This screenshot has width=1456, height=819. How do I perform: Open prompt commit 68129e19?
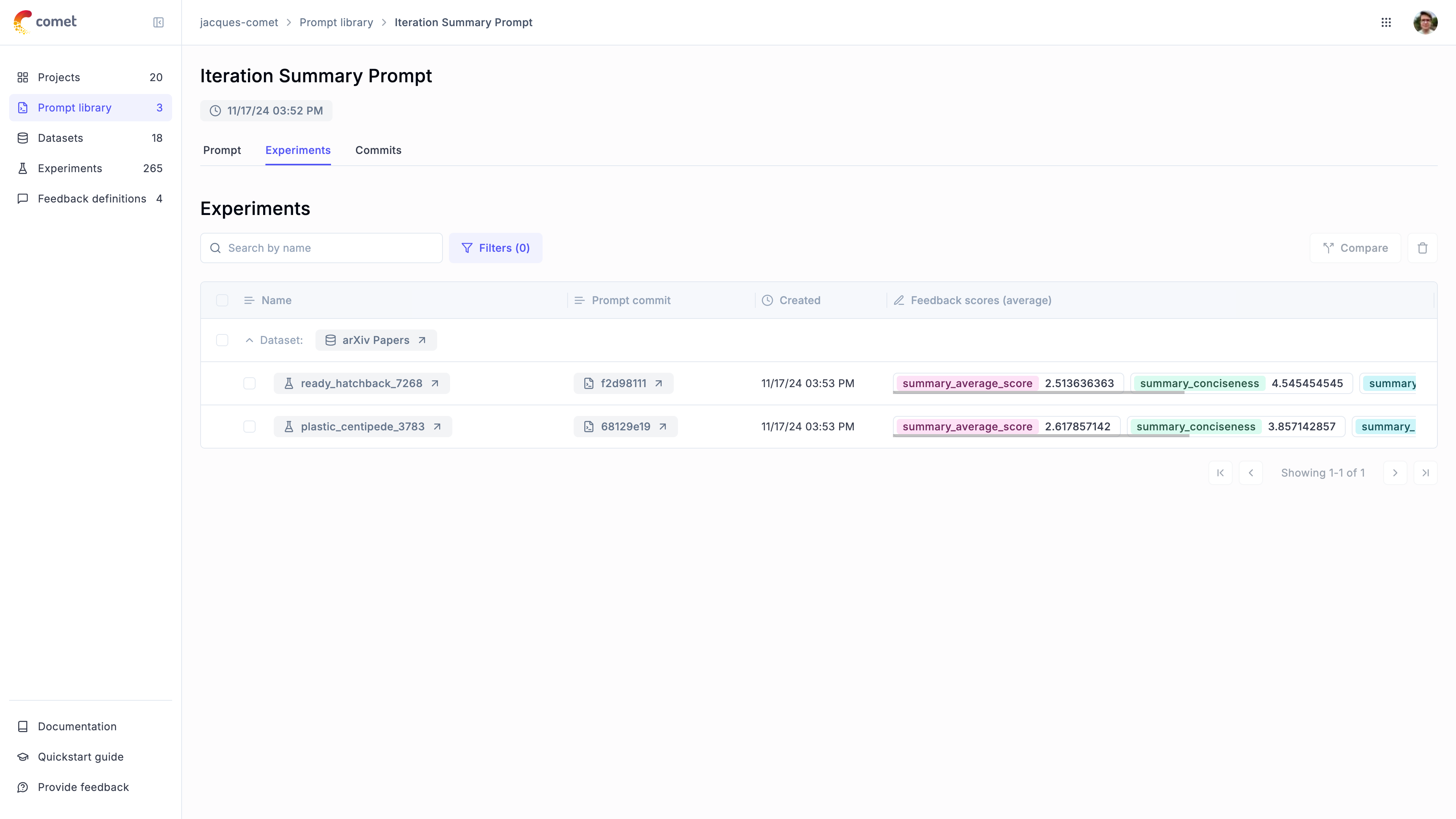[x=626, y=427]
